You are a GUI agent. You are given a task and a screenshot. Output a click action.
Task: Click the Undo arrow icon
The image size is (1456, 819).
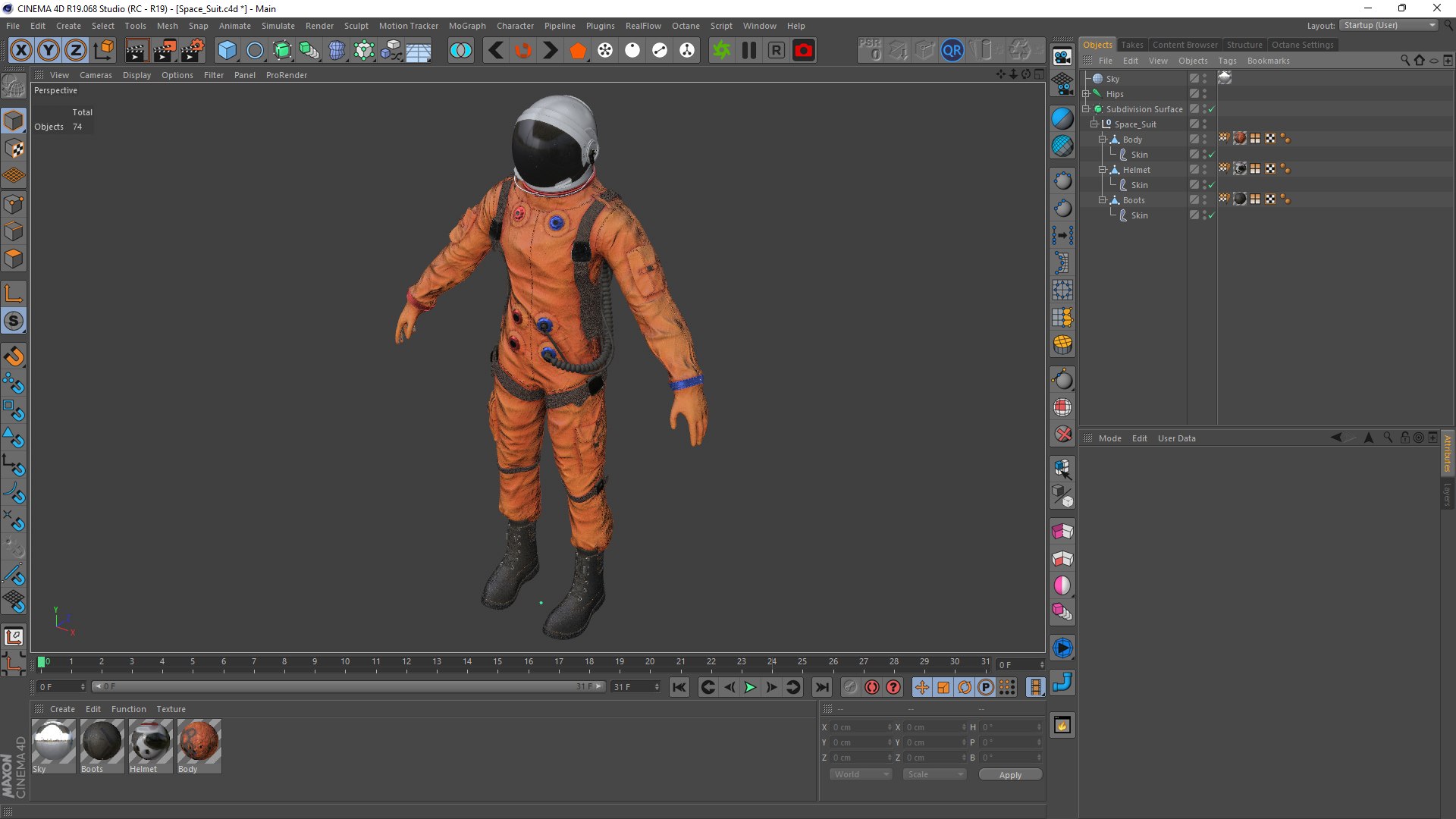point(496,50)
